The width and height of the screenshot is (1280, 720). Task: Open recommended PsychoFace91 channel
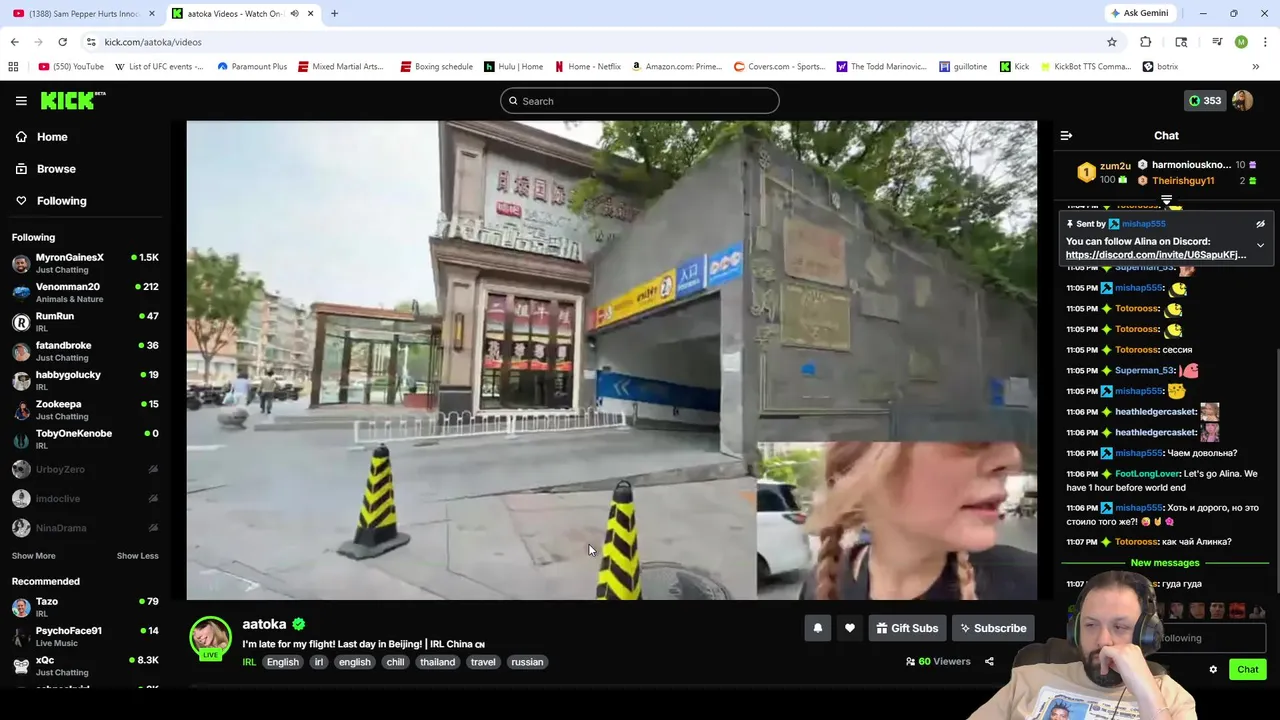(x=85, y=636)
